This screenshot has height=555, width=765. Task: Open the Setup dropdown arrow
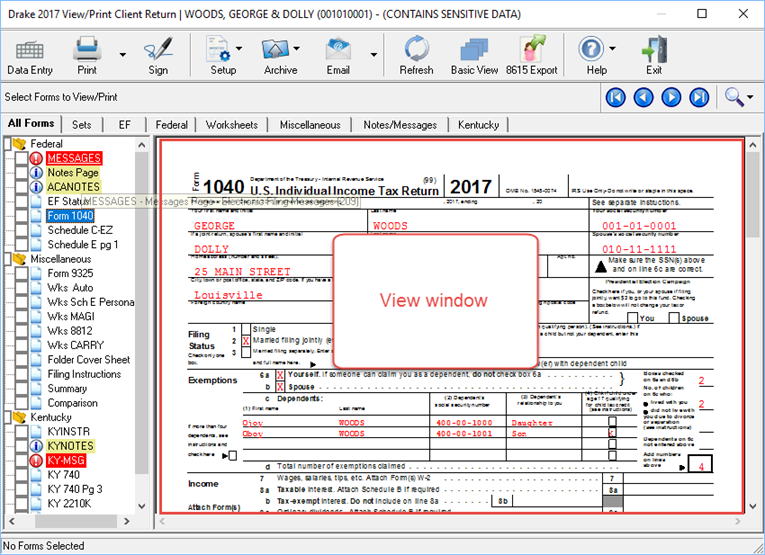pyautogui.click(x=239, y=48)
